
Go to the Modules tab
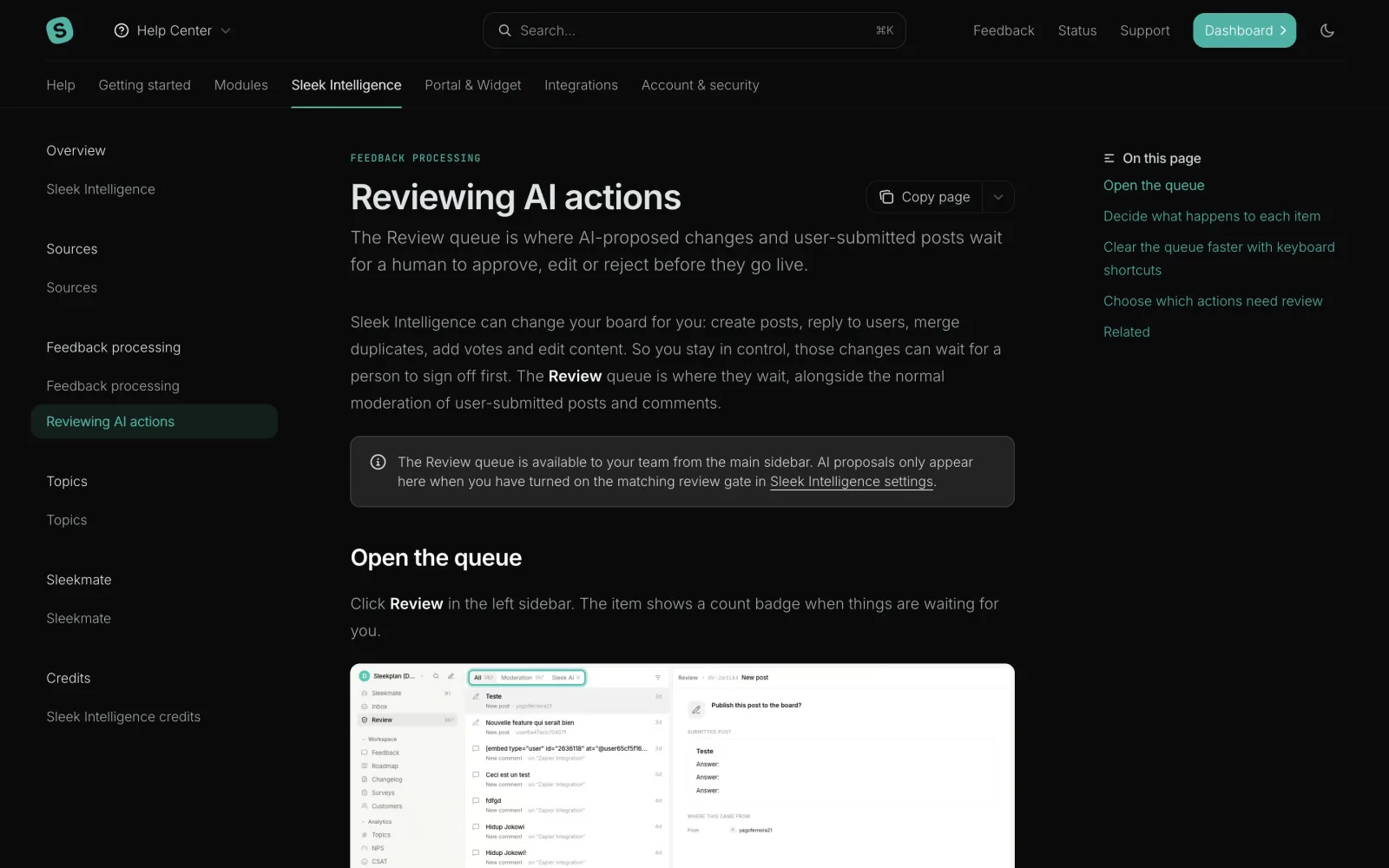tap(241, 85)
